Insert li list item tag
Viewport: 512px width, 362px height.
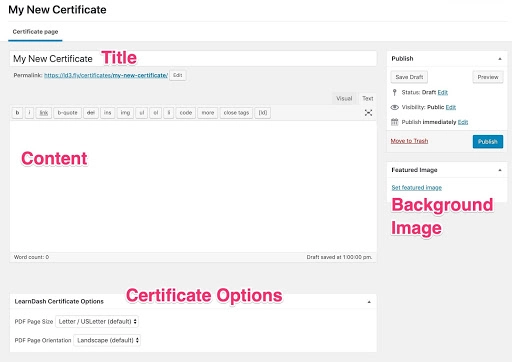tap(169, 113)
